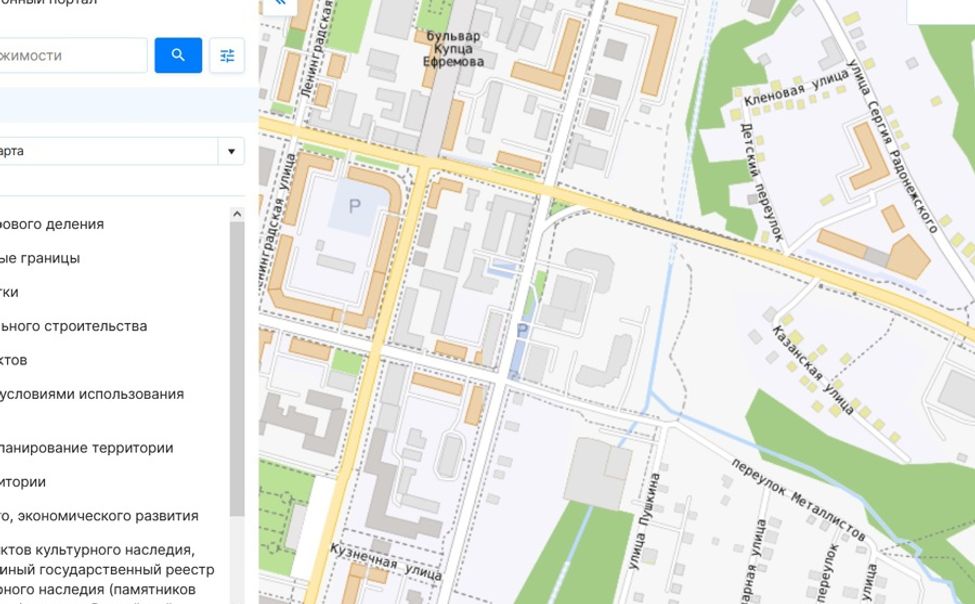Click the 'Бульвар Купца Ефремова' map label

coord(454,49)
